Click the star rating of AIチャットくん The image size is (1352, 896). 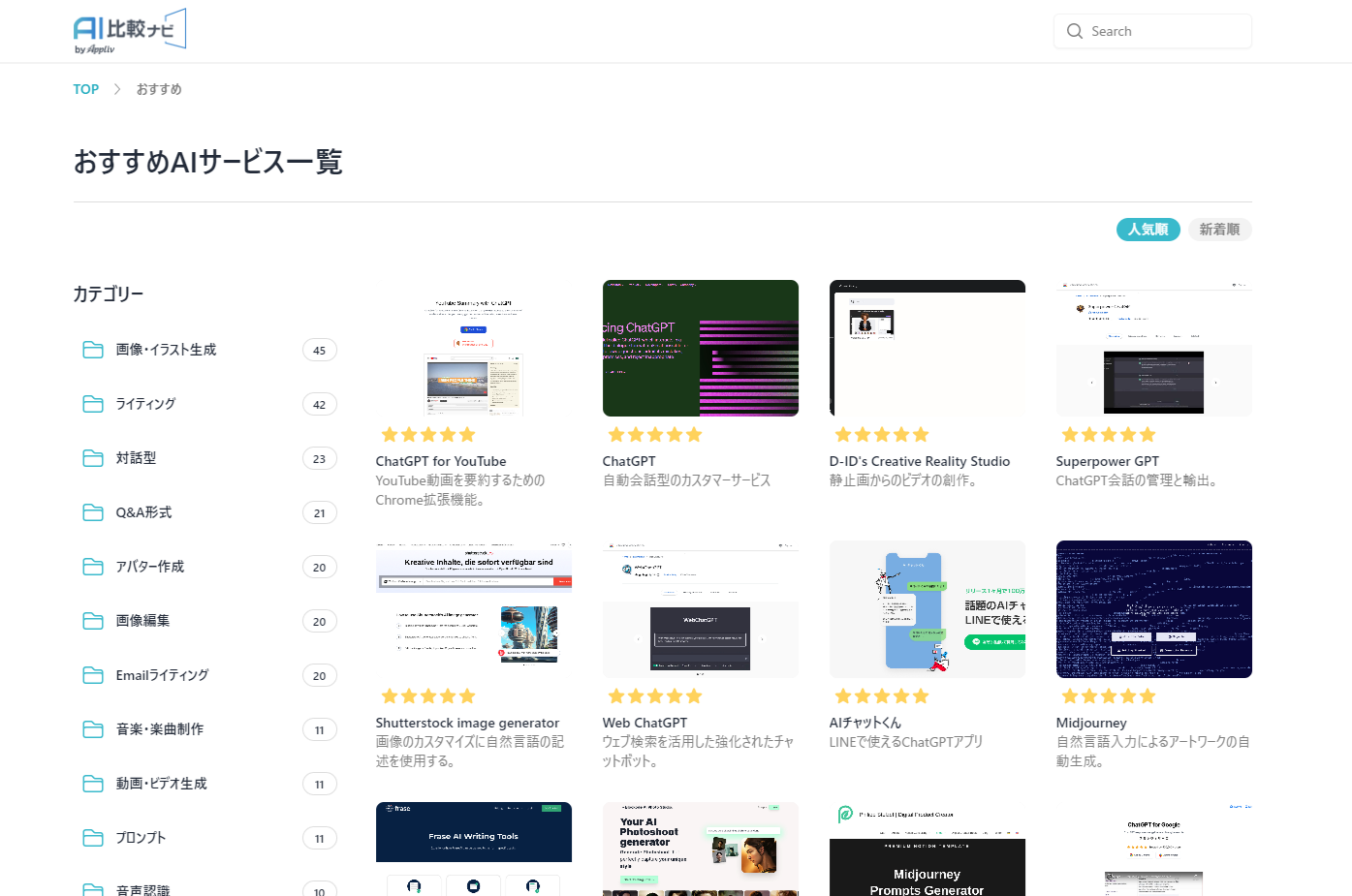[x=882, y=695]
